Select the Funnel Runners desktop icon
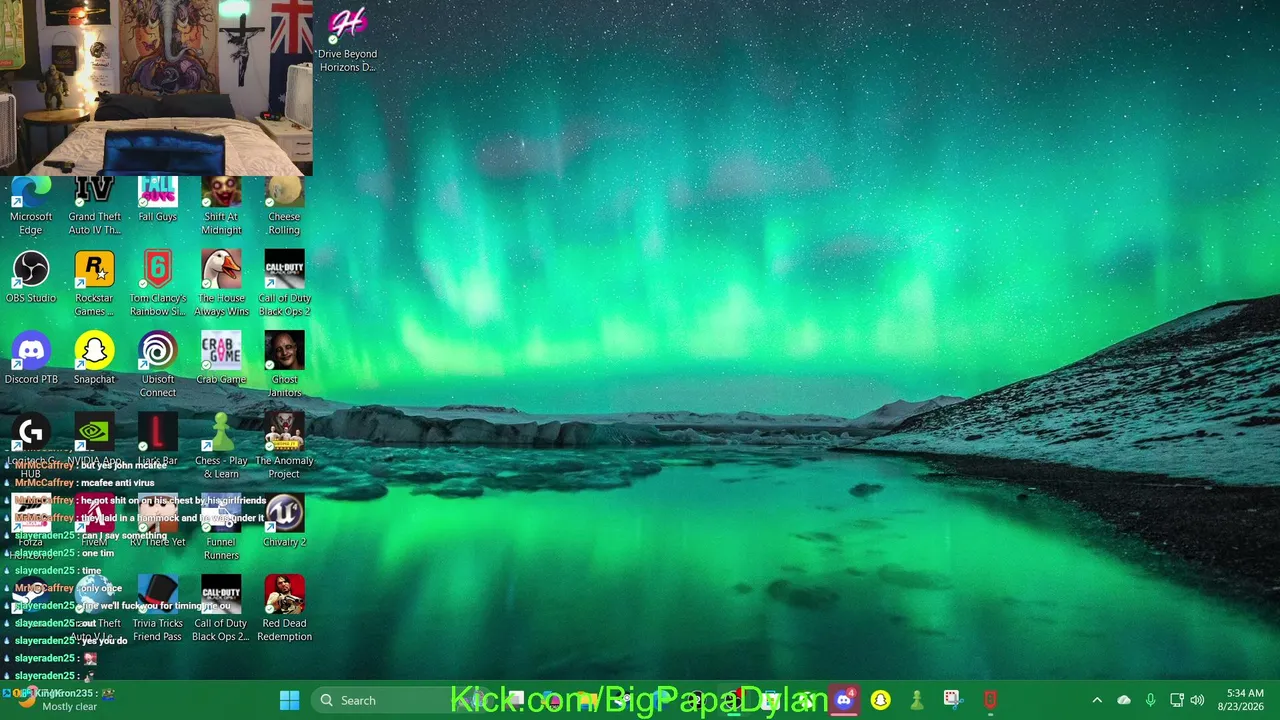Viewport: 1280px width, 720px height. click(221, 528)
